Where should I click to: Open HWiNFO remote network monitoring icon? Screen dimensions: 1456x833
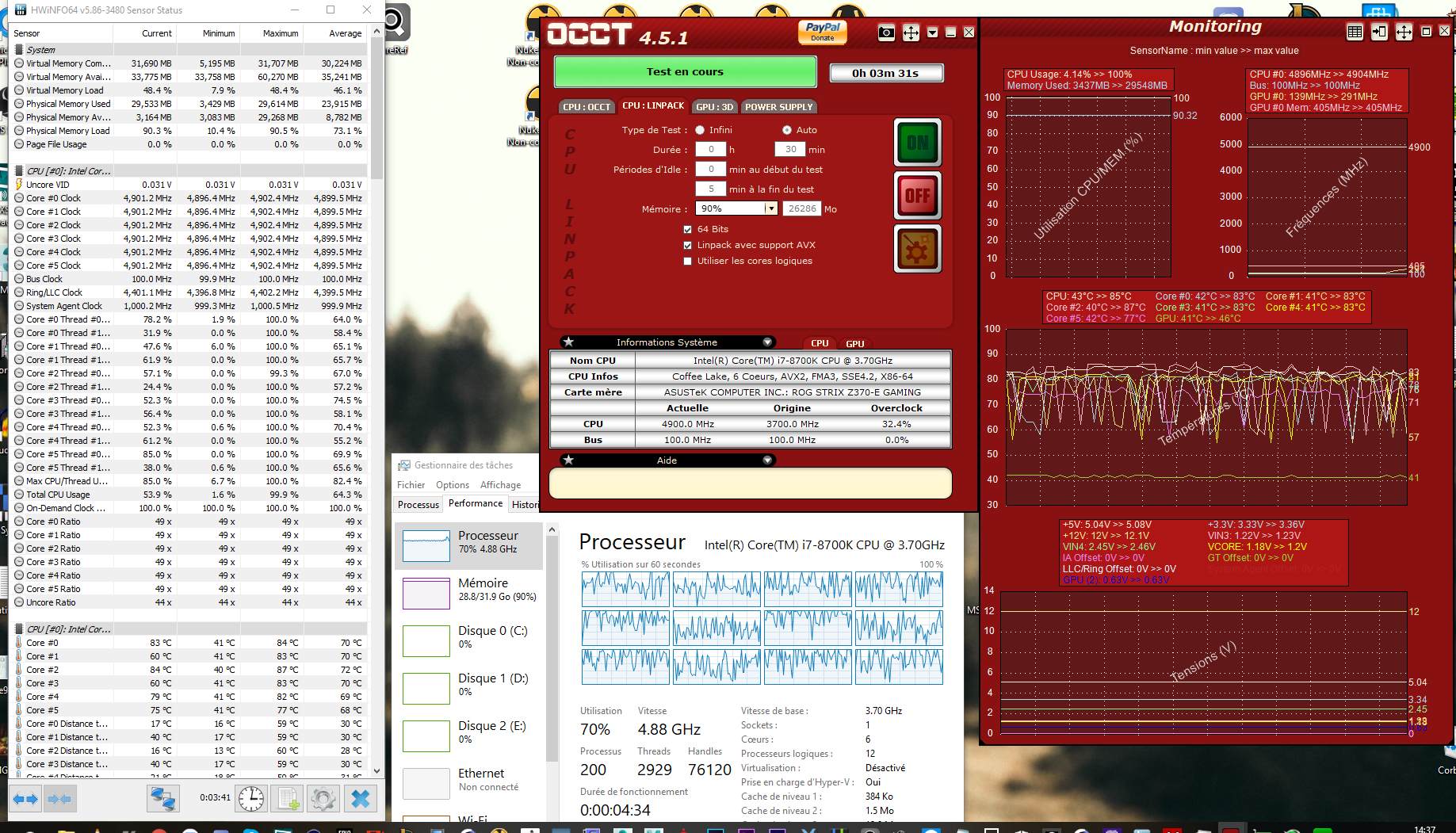point(163,798)
